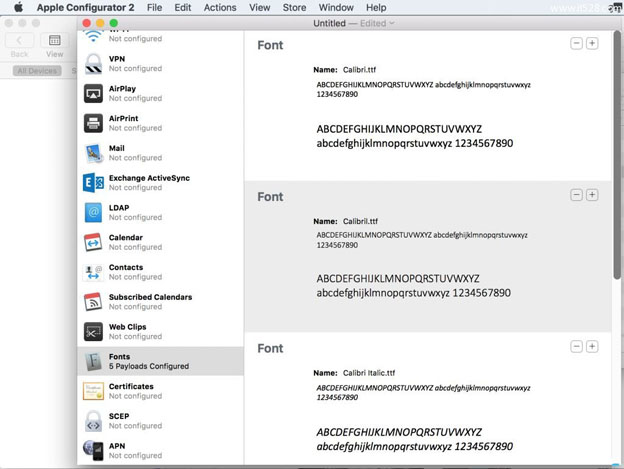The width and height of the screenshot is (624, 469).
Task: Select the Exchange ActiveSync icon
Action: [94, 183]
